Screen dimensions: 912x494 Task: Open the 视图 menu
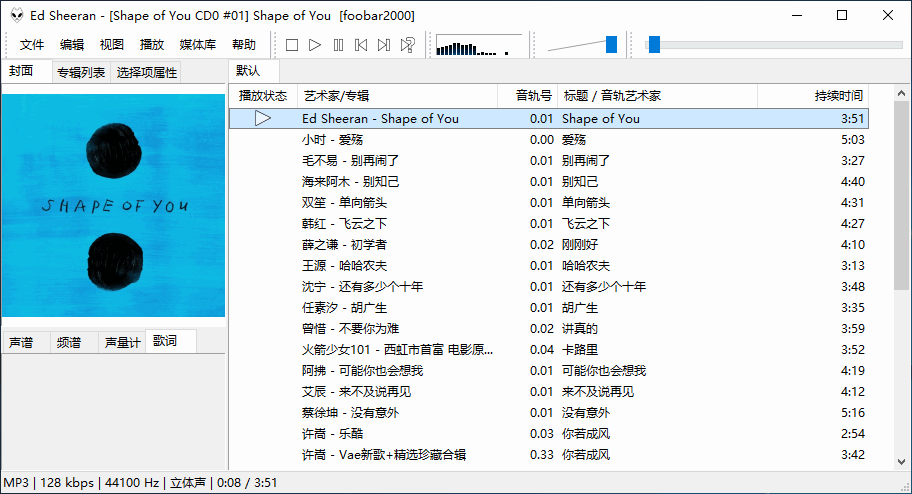click(x=112, y=45)
